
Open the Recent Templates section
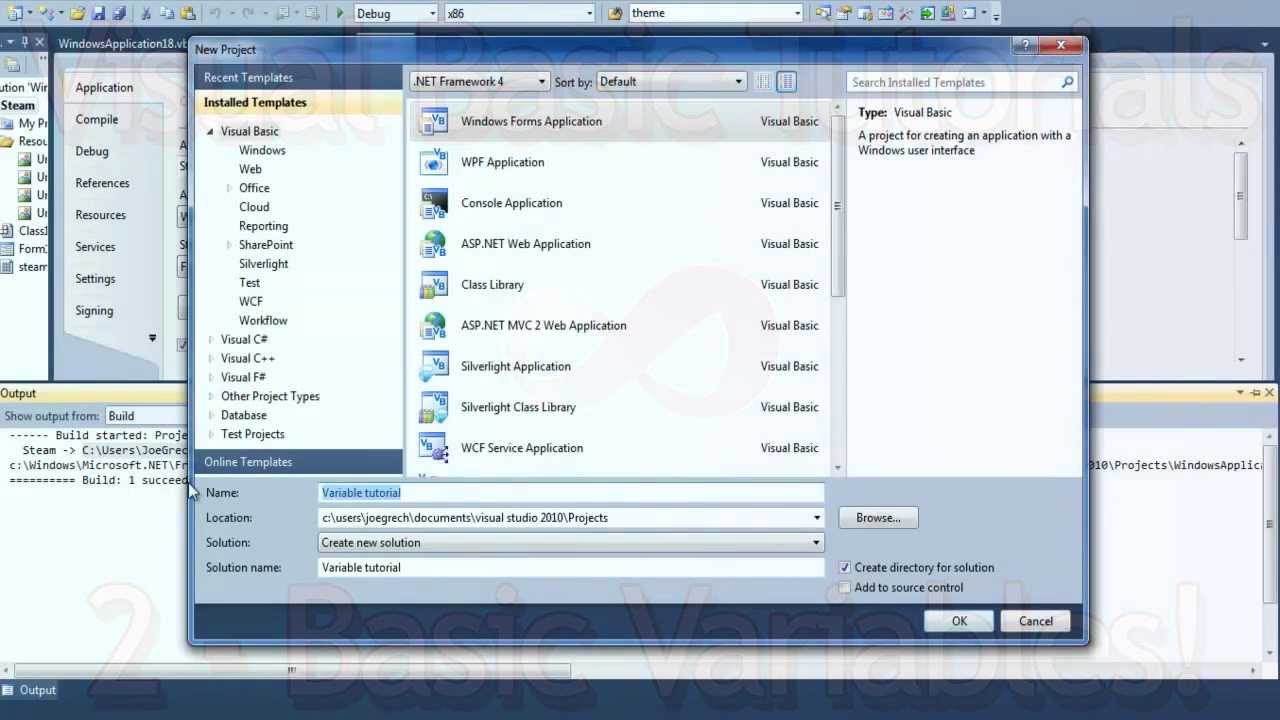coord(298,77)
